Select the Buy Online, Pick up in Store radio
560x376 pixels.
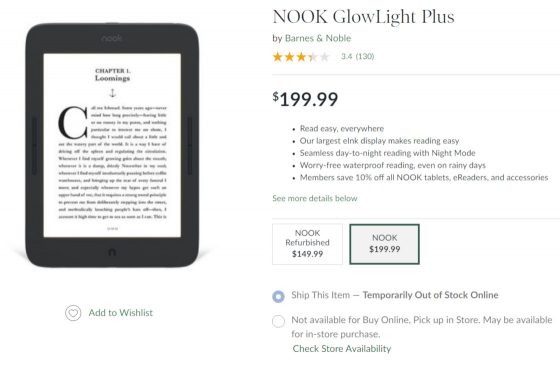click(279, 321)
